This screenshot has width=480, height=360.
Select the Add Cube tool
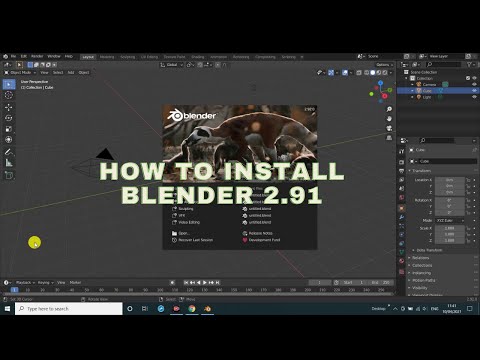9,175
